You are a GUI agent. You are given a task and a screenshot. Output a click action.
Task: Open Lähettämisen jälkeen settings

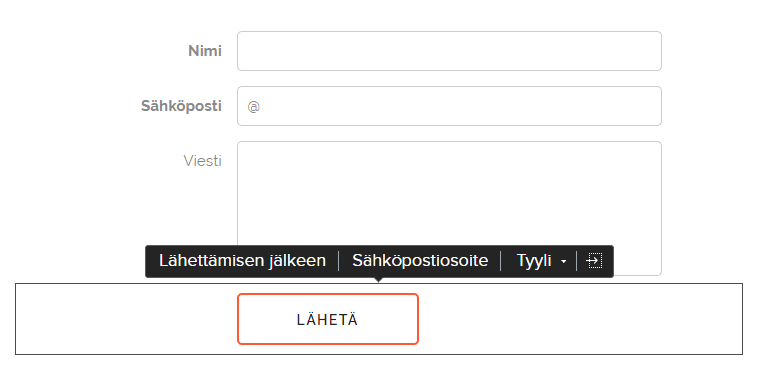[242, 261]
